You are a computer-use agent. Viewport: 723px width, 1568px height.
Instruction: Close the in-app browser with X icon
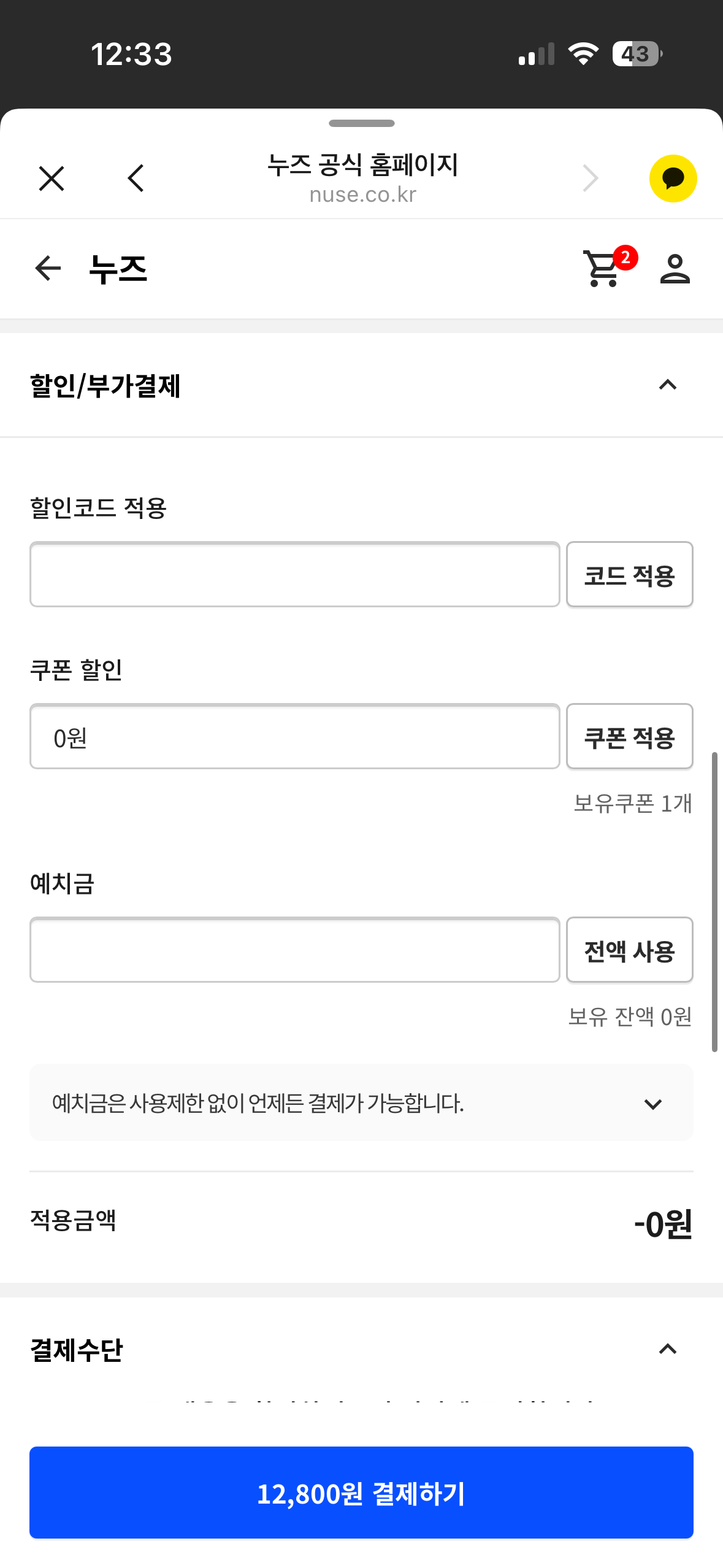[52, 179]
